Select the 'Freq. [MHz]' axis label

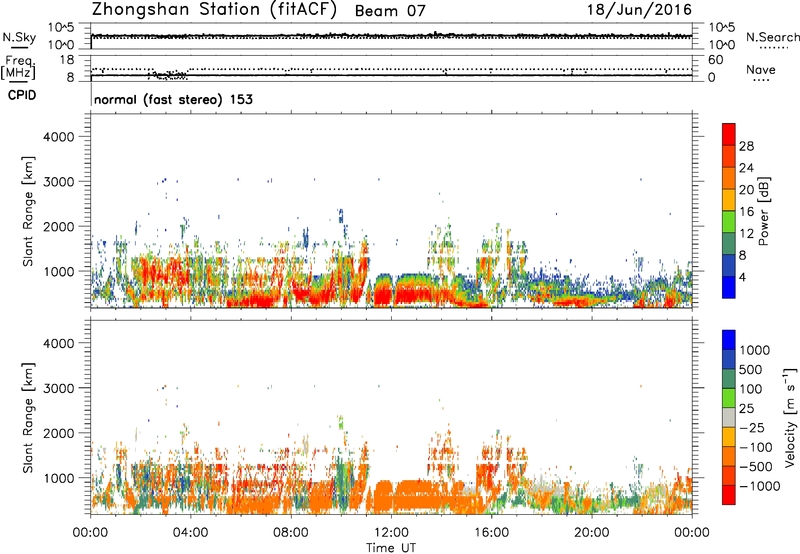(x=19, y=67)
